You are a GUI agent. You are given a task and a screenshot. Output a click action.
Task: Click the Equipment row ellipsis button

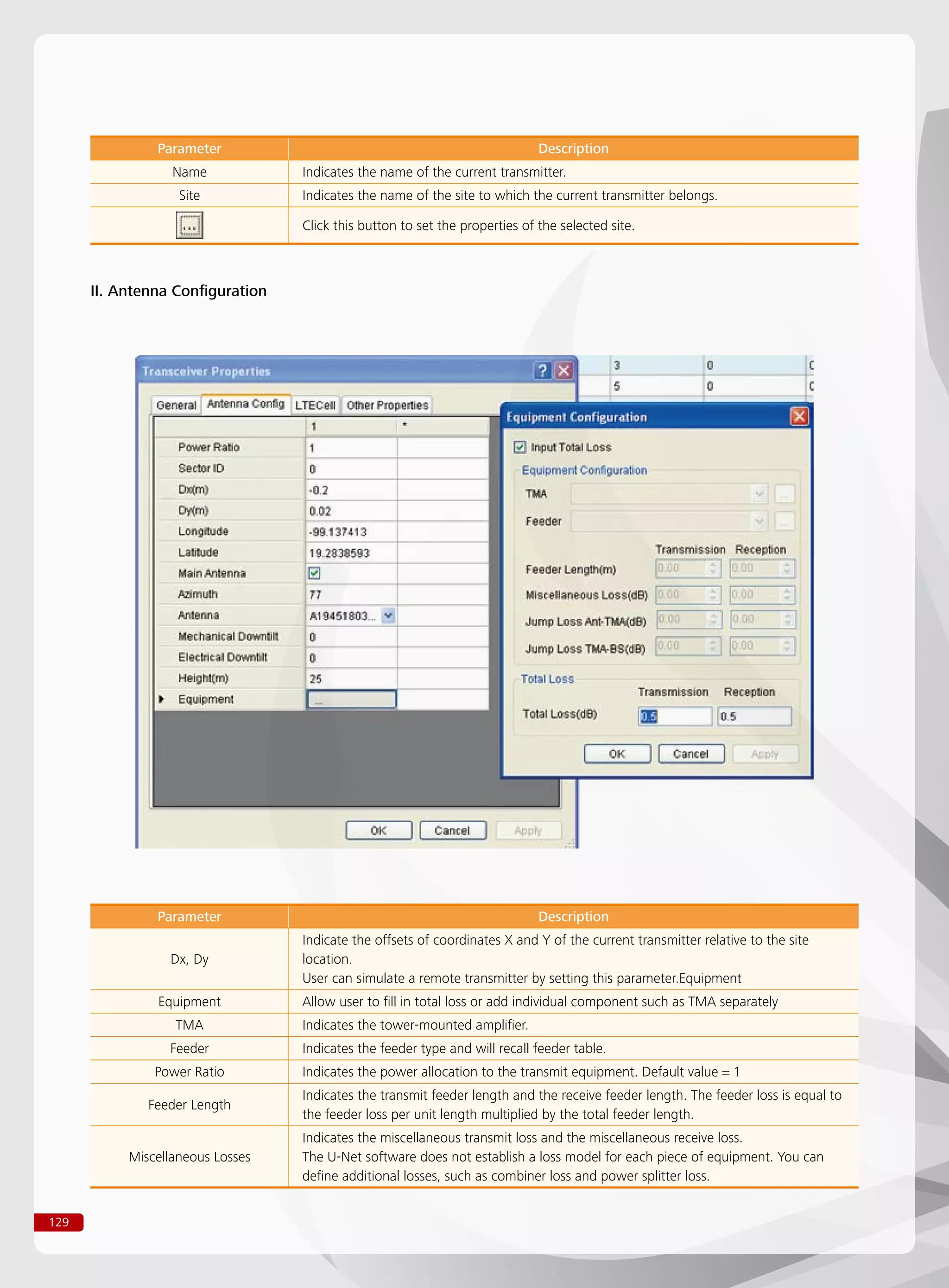point(351,700)
